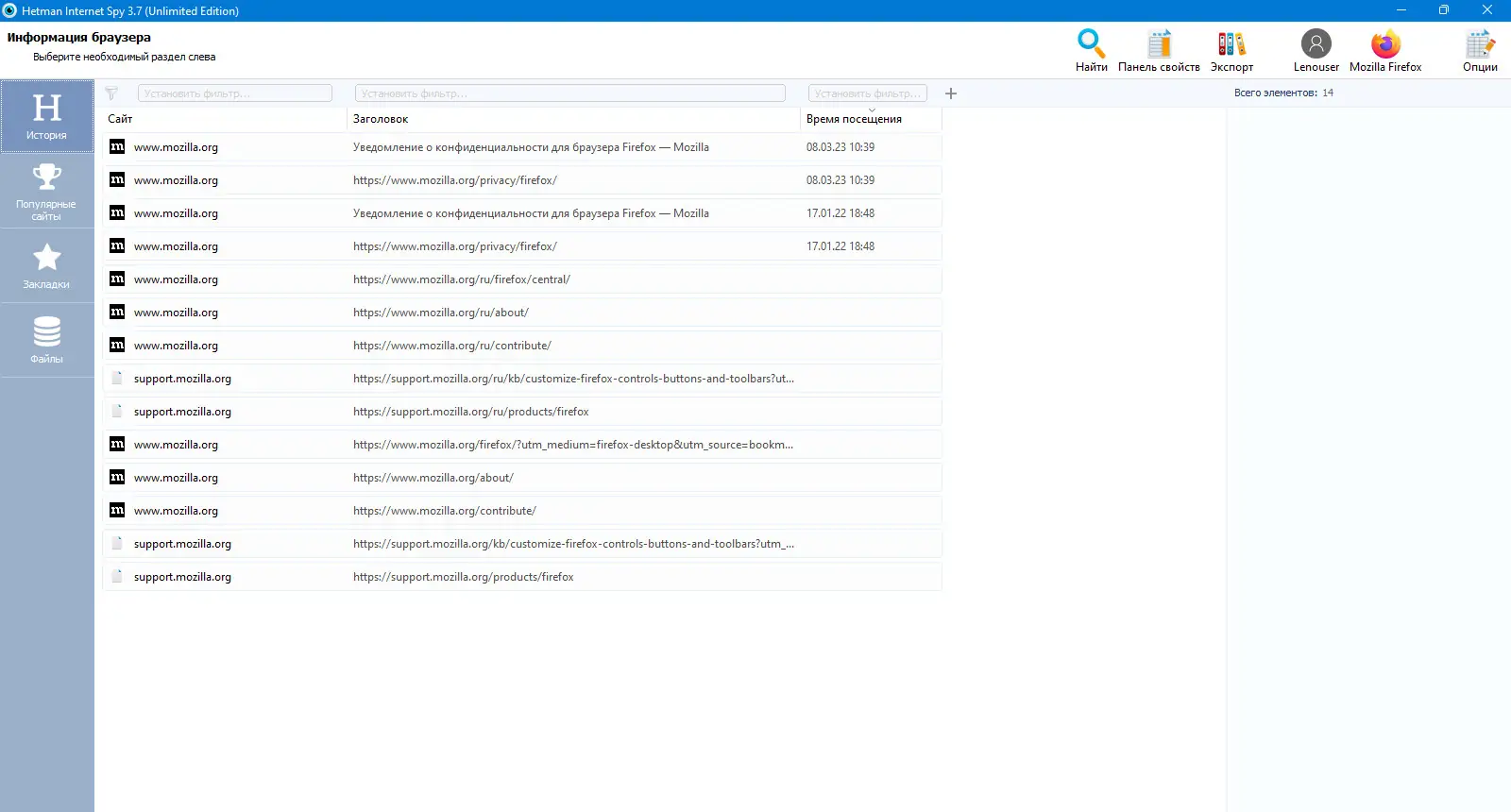Select the https://www.mozilla.org/ru/firefox/central/ entry
The image size is (1511, 812).
(x=462, y=279)
